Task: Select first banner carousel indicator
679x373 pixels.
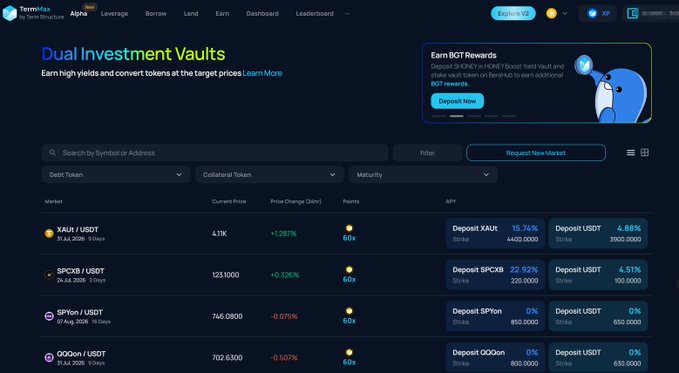Action: [x=439, y=116]
